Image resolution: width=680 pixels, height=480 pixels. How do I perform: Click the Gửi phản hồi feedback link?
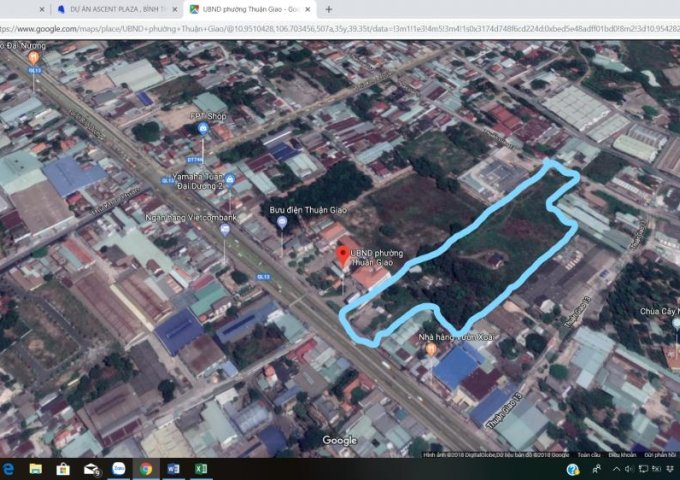point(660,455)
